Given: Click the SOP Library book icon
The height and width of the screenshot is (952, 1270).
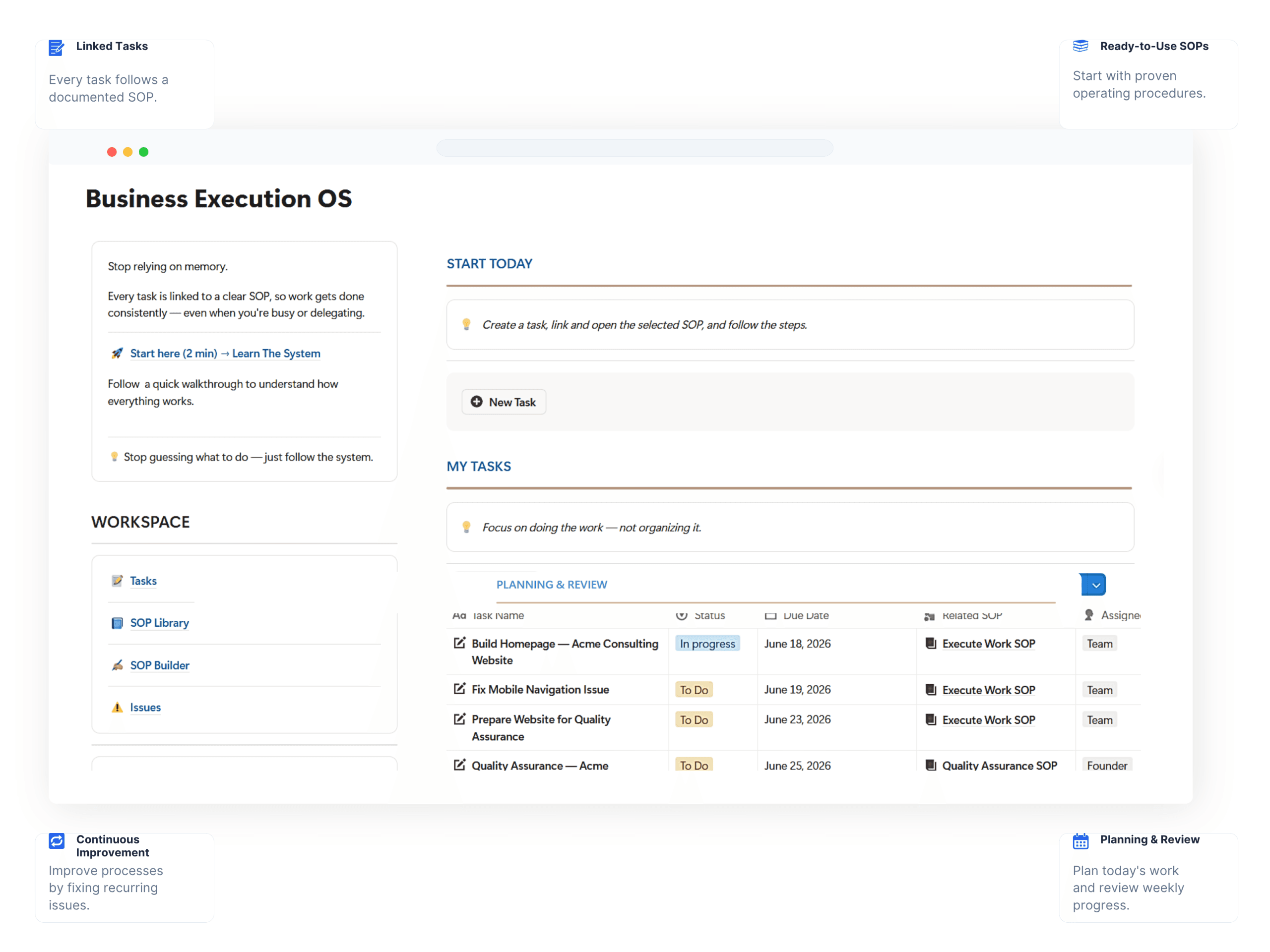Looking at the screenshot, I should tap(117, 623).
